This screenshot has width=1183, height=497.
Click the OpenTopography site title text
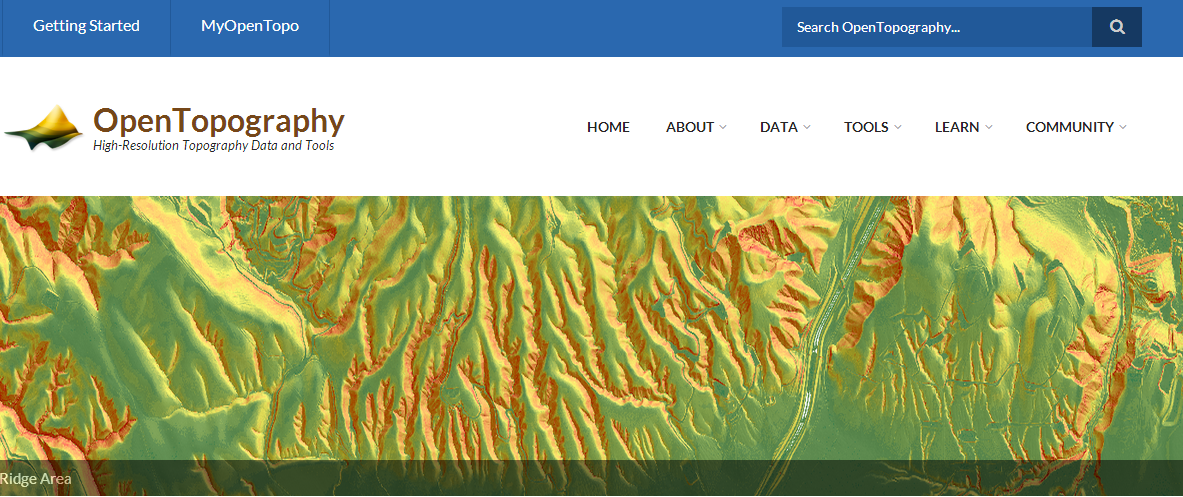coord(219,121)
